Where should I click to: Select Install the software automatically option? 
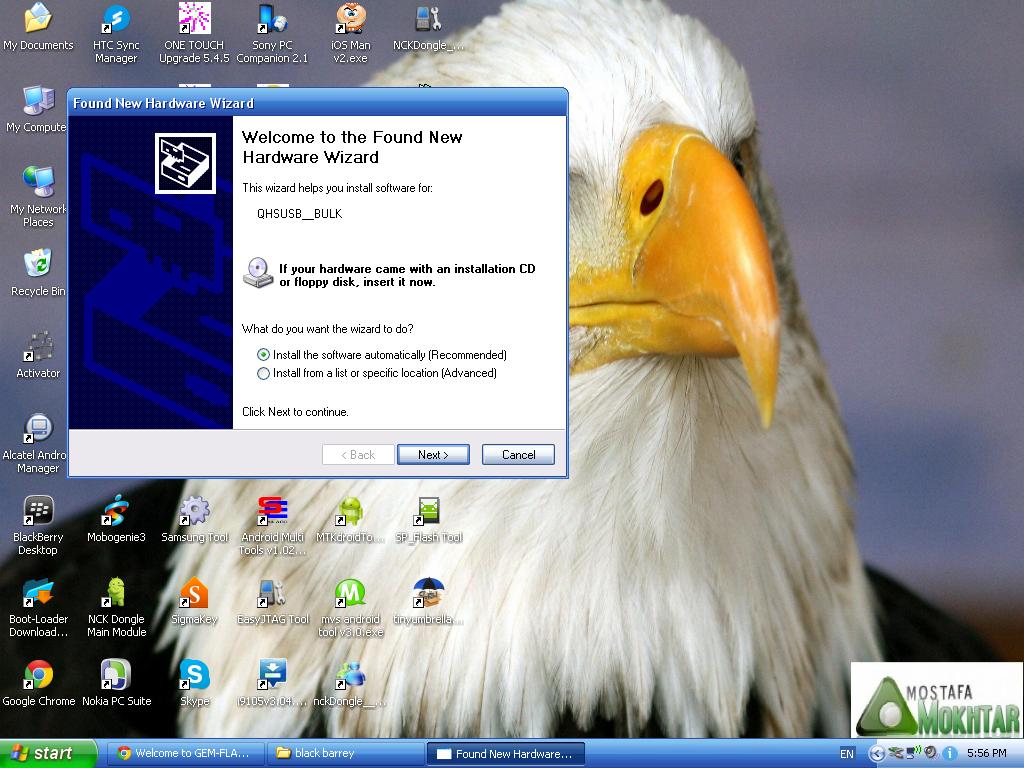[381, 355]
